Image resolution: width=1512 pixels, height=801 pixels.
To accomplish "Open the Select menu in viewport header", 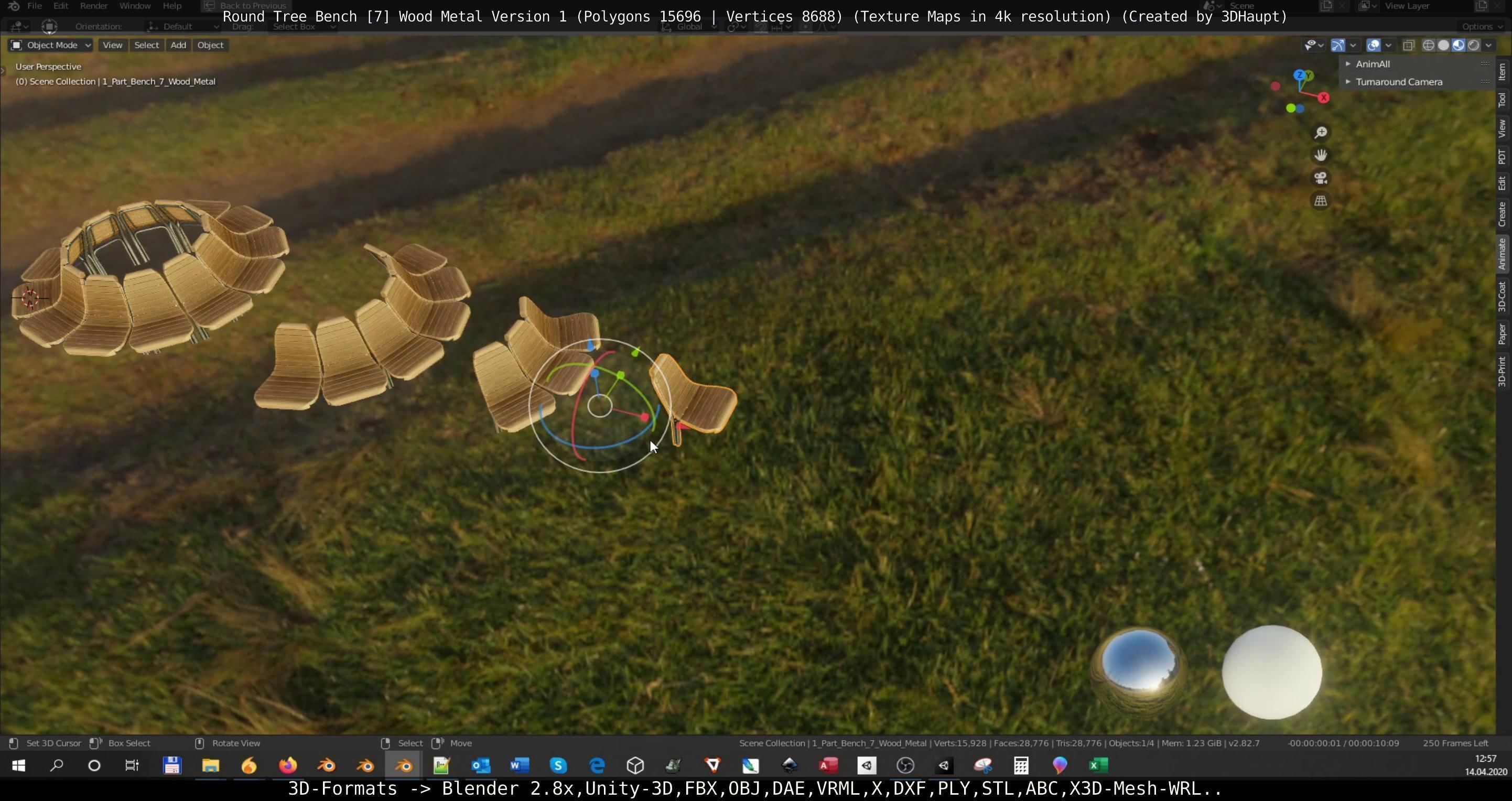I will (146, 45).
